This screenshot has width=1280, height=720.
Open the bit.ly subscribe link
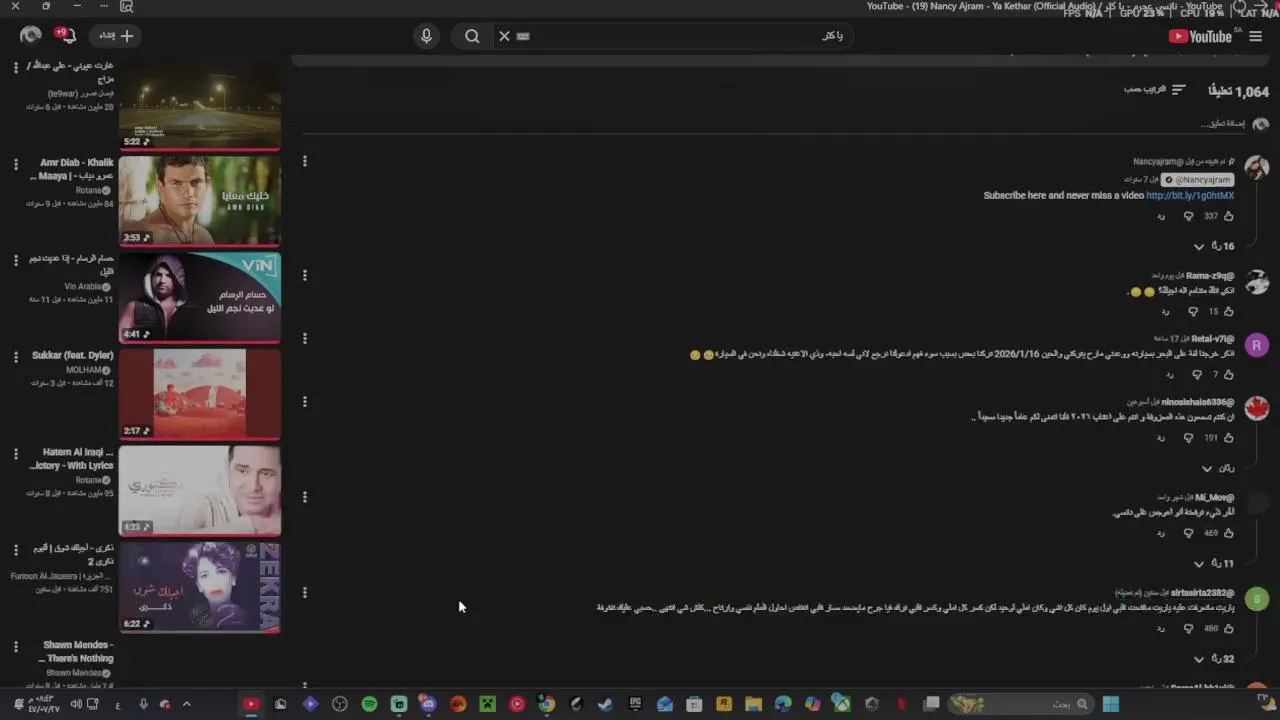click(1190, 196)
